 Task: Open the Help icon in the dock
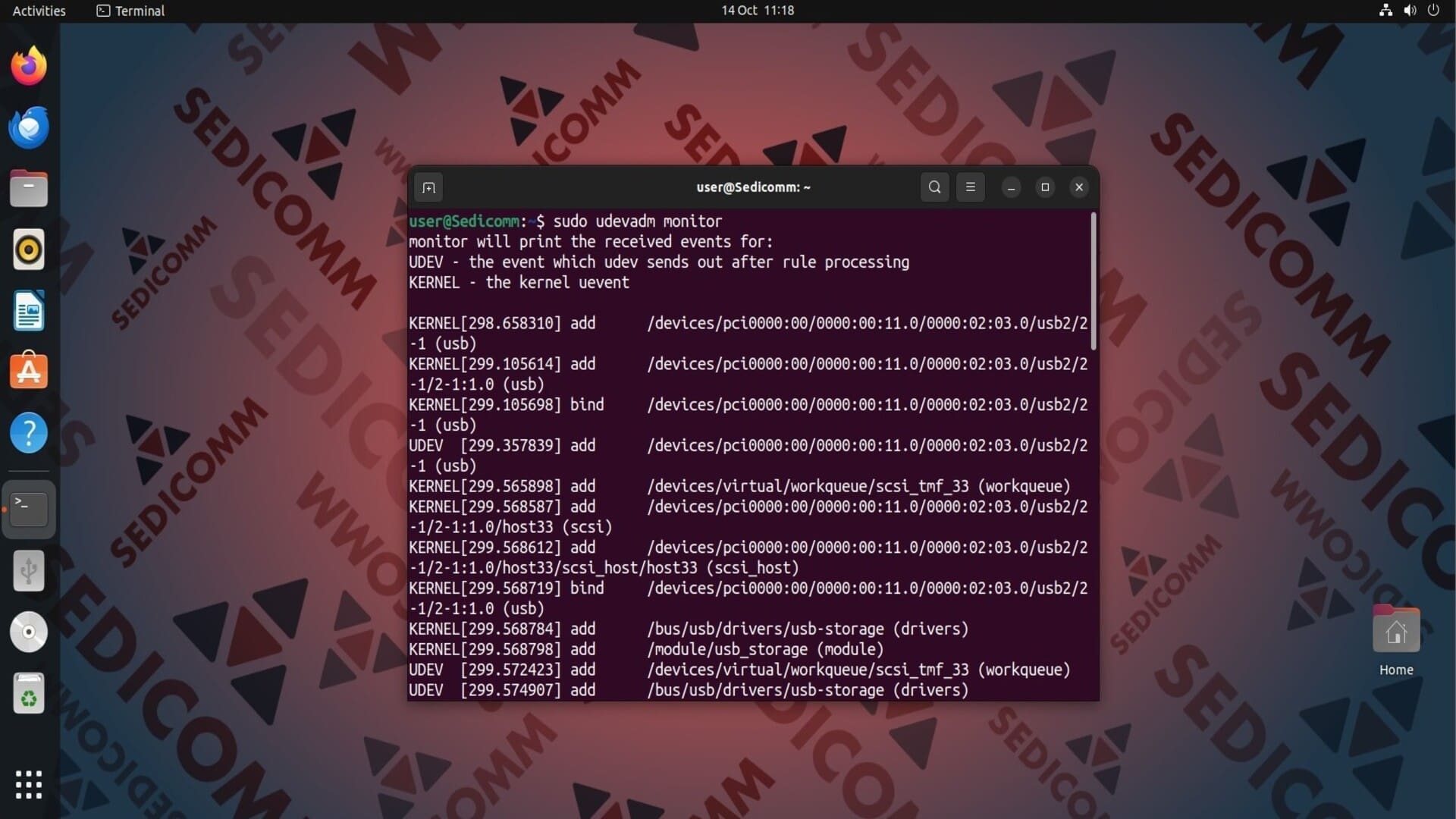click(29, 433)
